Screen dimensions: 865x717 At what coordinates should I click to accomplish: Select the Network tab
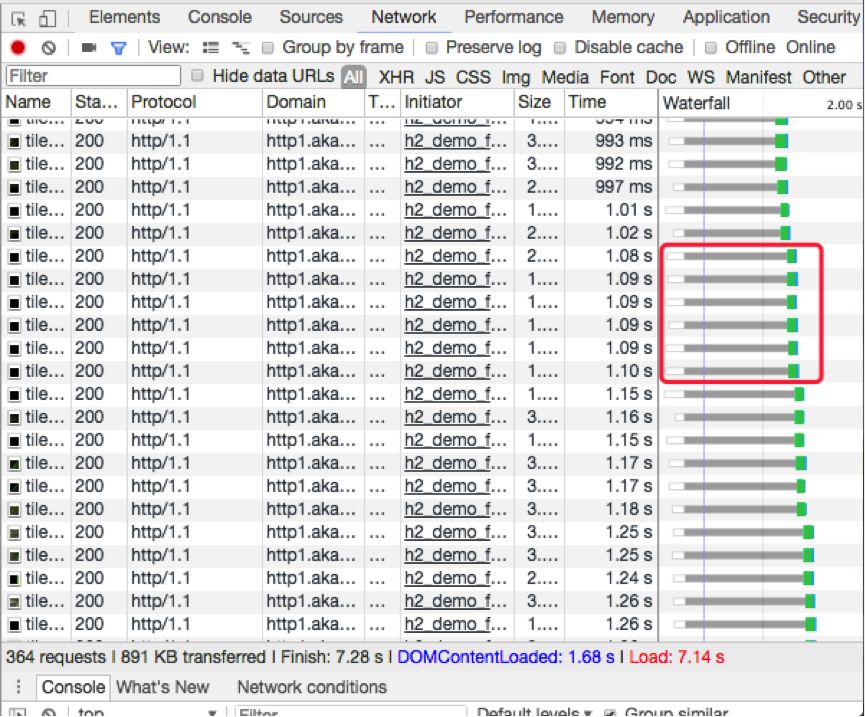tap(404, 17)
